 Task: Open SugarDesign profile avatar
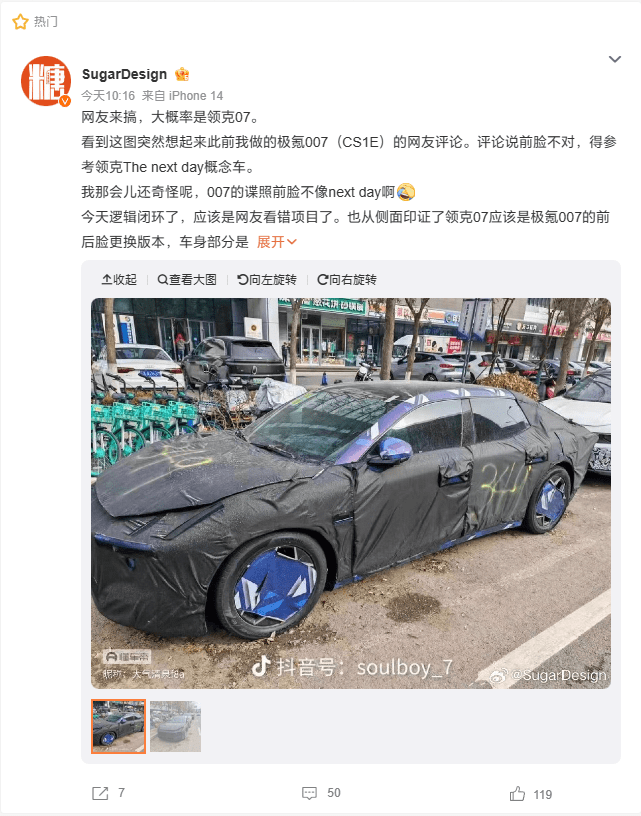tap(46, 81)
